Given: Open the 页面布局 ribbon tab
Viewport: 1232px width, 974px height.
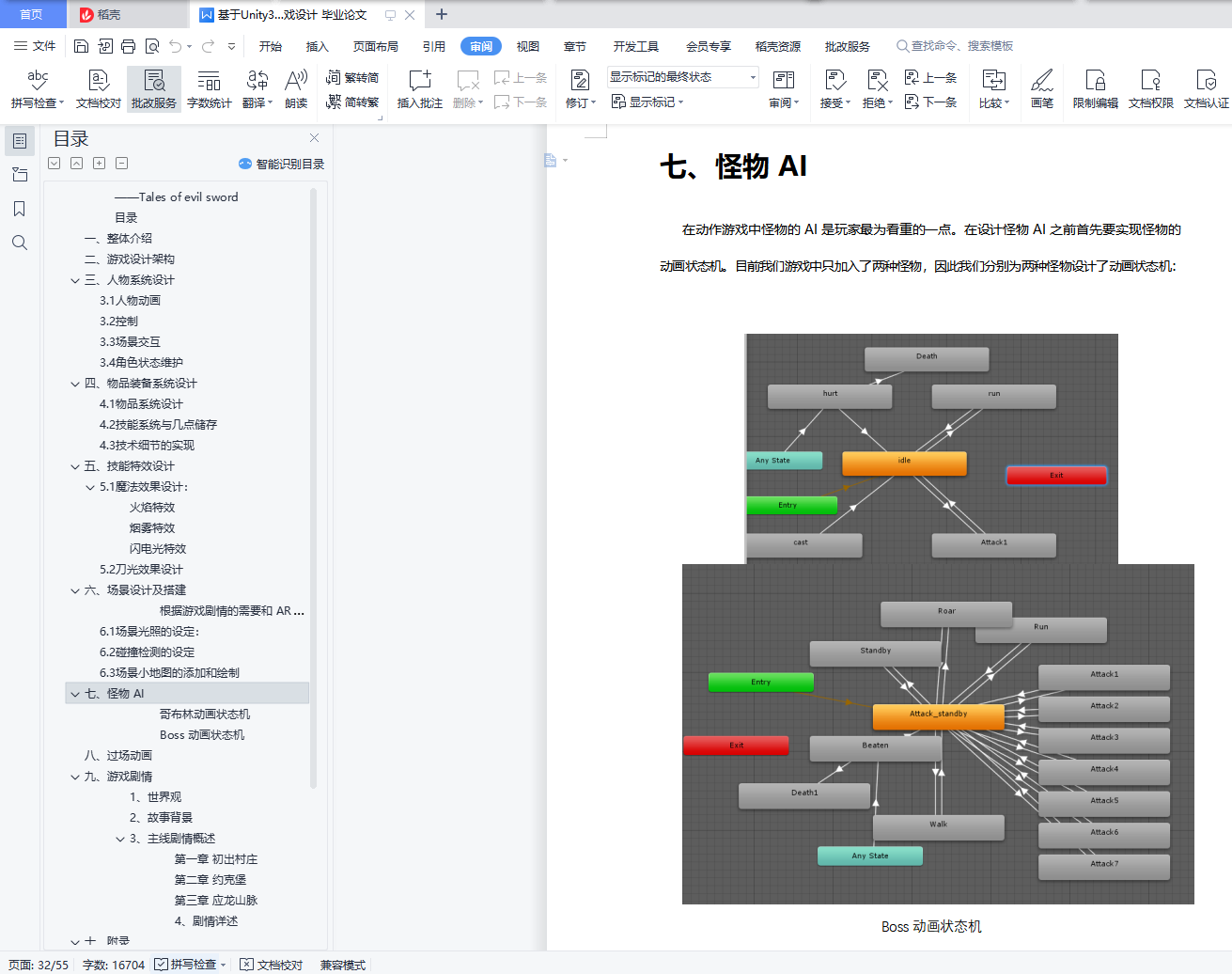Looking at the screenshot, I should pyautogui.click(x=376, y=46).
